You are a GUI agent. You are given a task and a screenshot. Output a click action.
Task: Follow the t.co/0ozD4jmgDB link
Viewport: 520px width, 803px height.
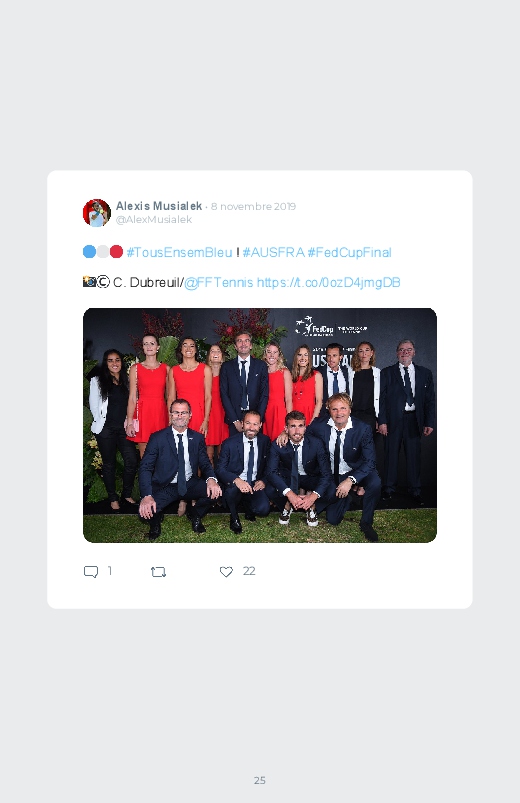(x=328, y=283)
